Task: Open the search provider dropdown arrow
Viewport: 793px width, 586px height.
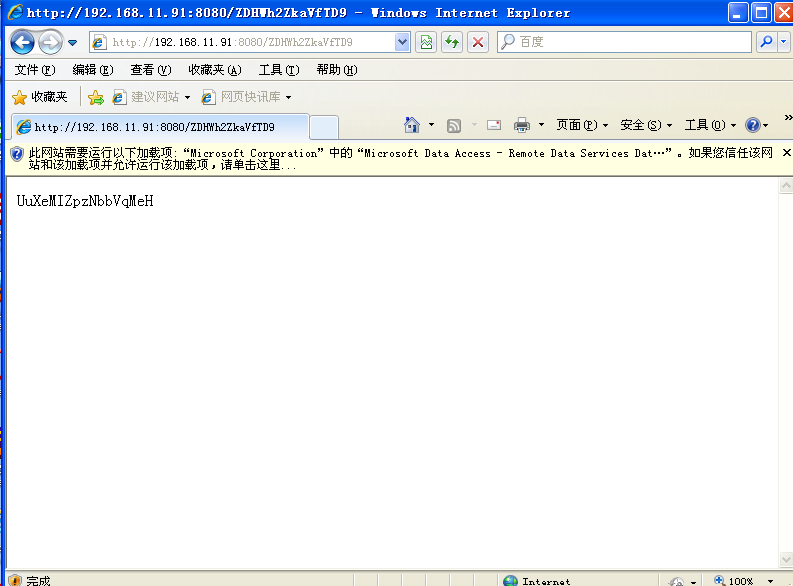Action: click(x=783, y=42)
